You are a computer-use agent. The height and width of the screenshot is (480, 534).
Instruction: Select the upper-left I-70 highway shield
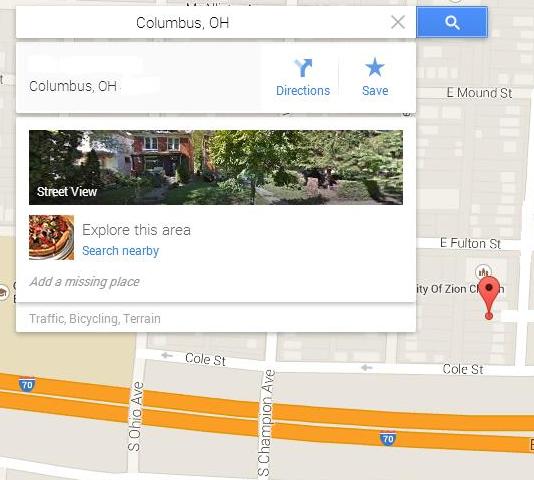tap(27, 385)
